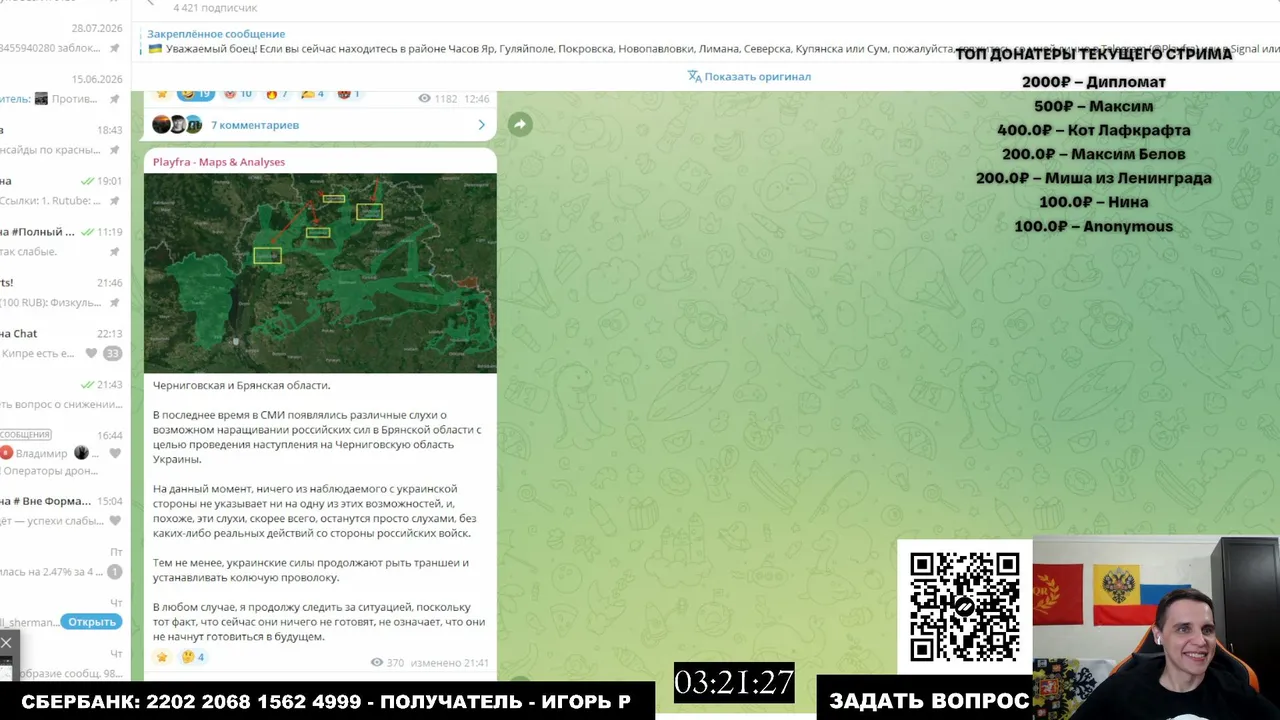Click the 200.0₽ – Миша из Ленинграда donor entry

[1094, 178]
